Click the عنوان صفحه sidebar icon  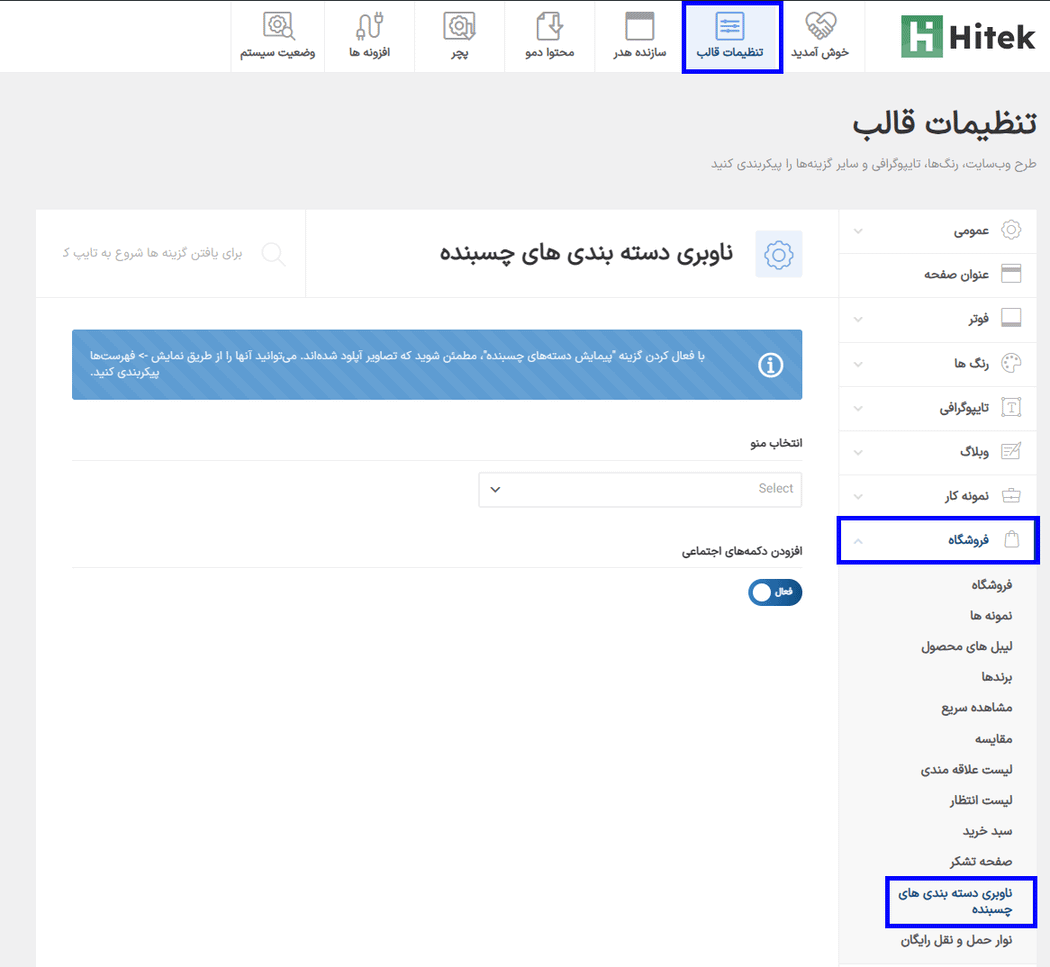[1010, 273]
